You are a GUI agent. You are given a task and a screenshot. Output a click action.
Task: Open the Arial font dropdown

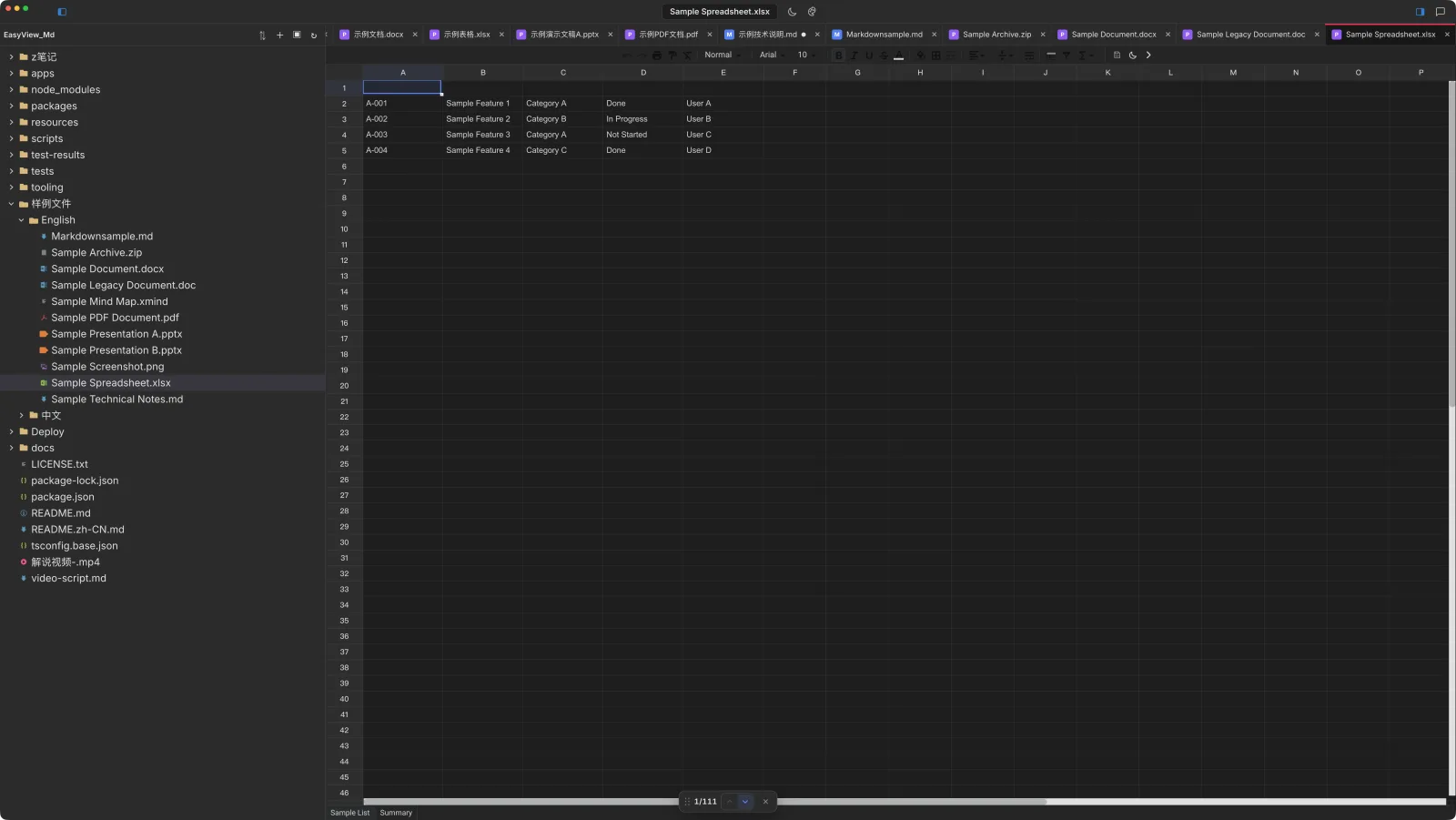772,56
